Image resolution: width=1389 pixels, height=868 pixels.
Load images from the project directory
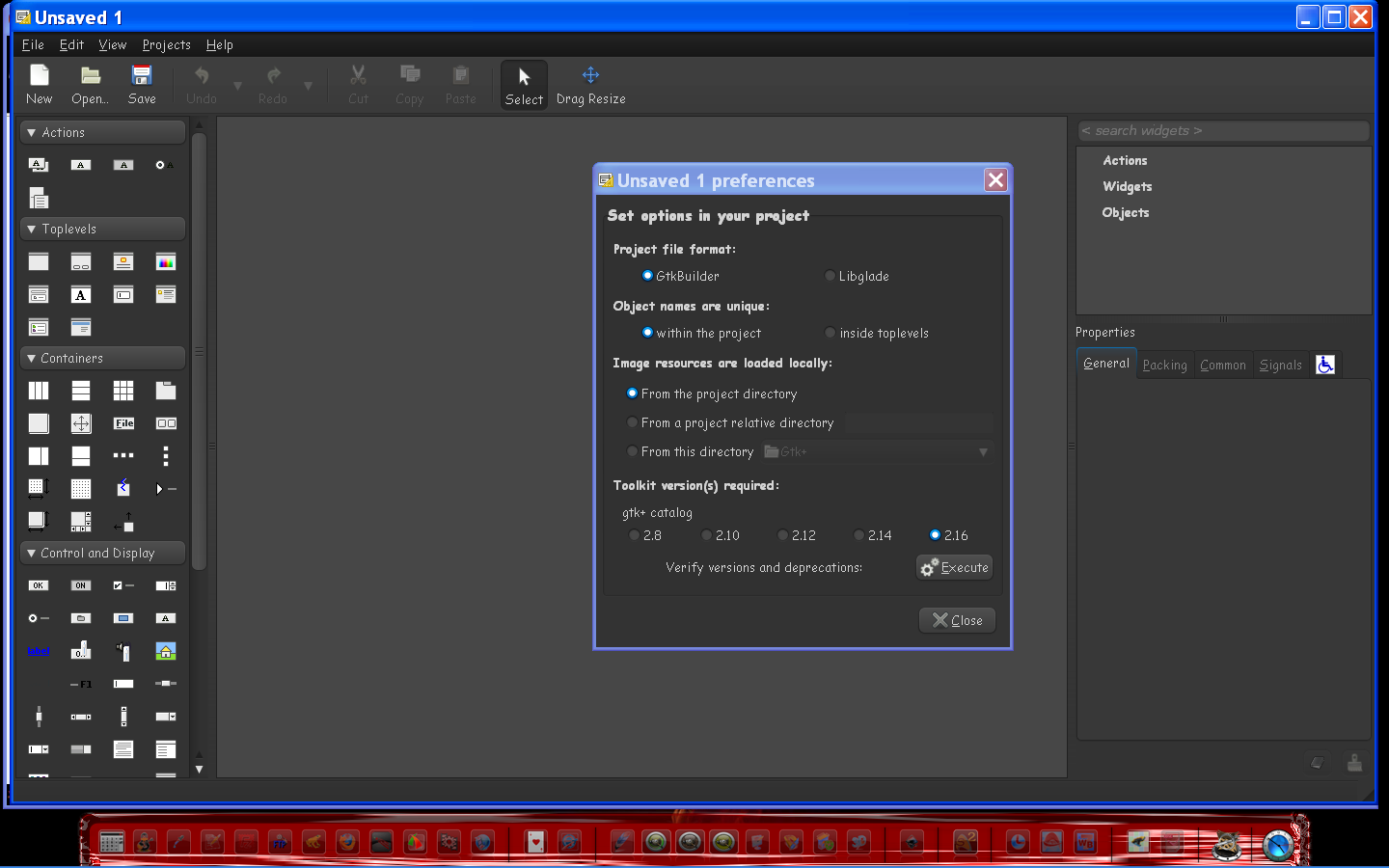(712, 393)
